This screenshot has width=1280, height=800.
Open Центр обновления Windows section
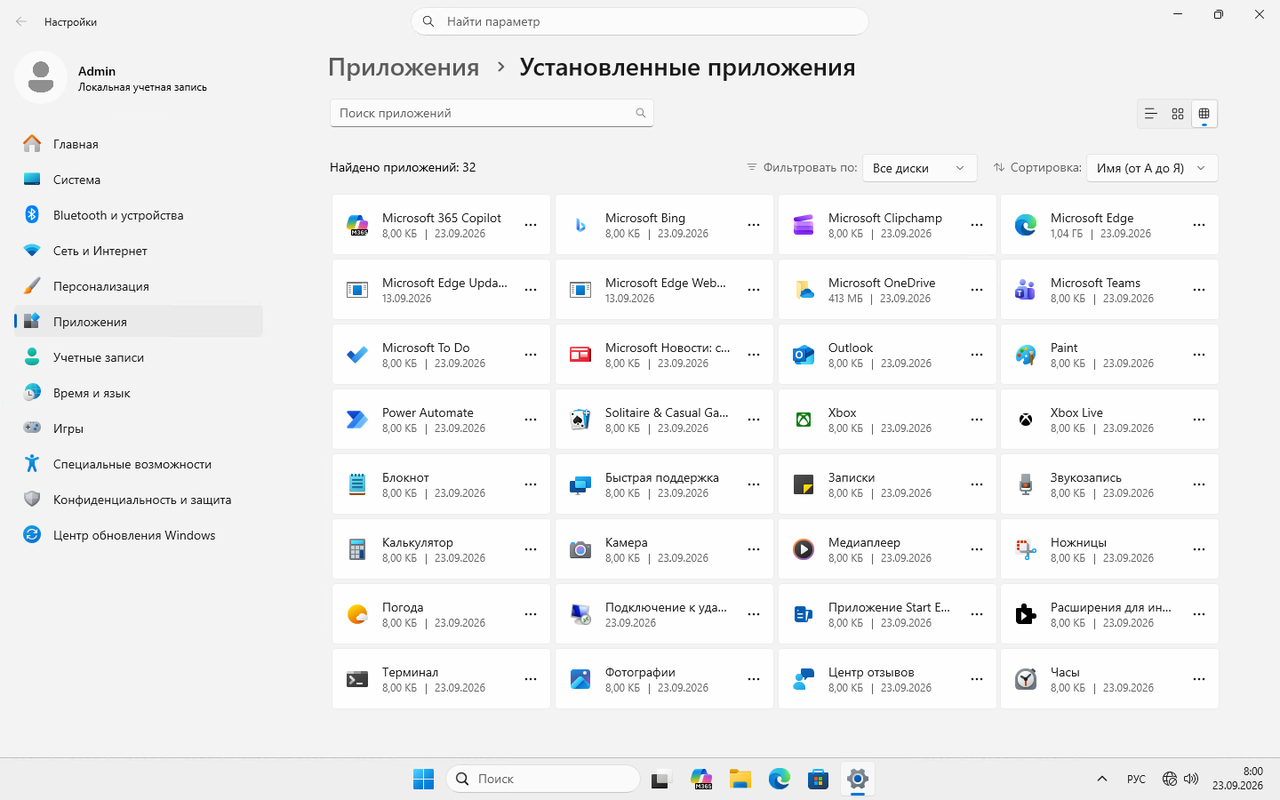(x=139, y=535)
